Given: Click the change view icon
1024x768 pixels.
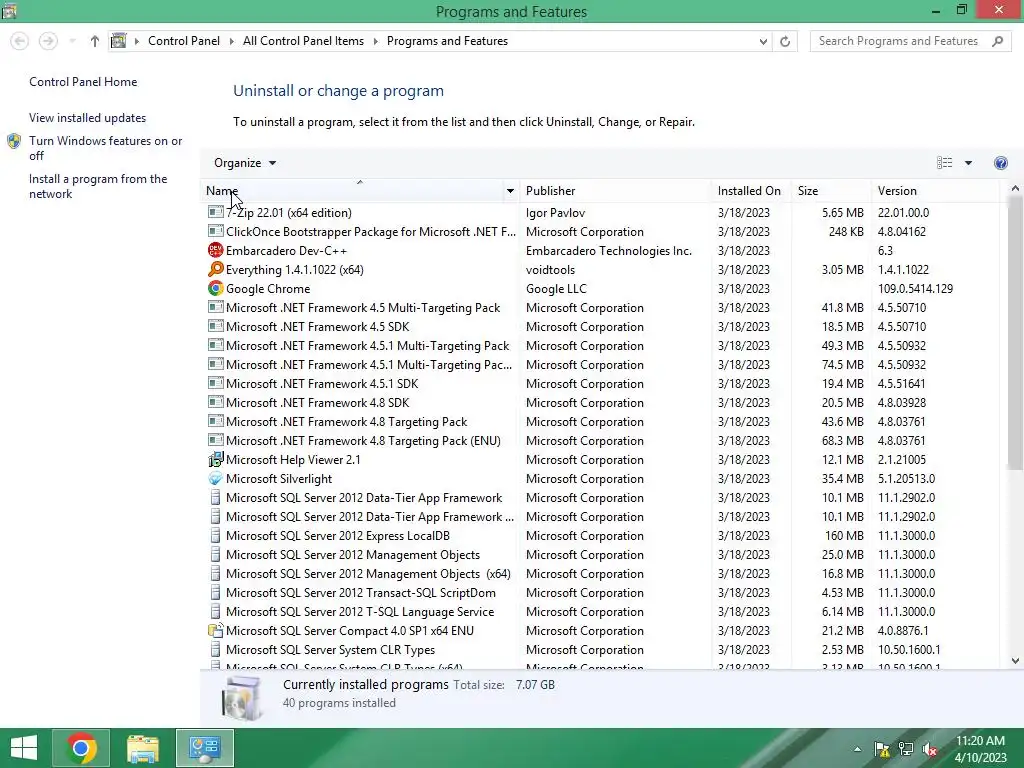Looking at the screenshot, I should click(944, 163).
